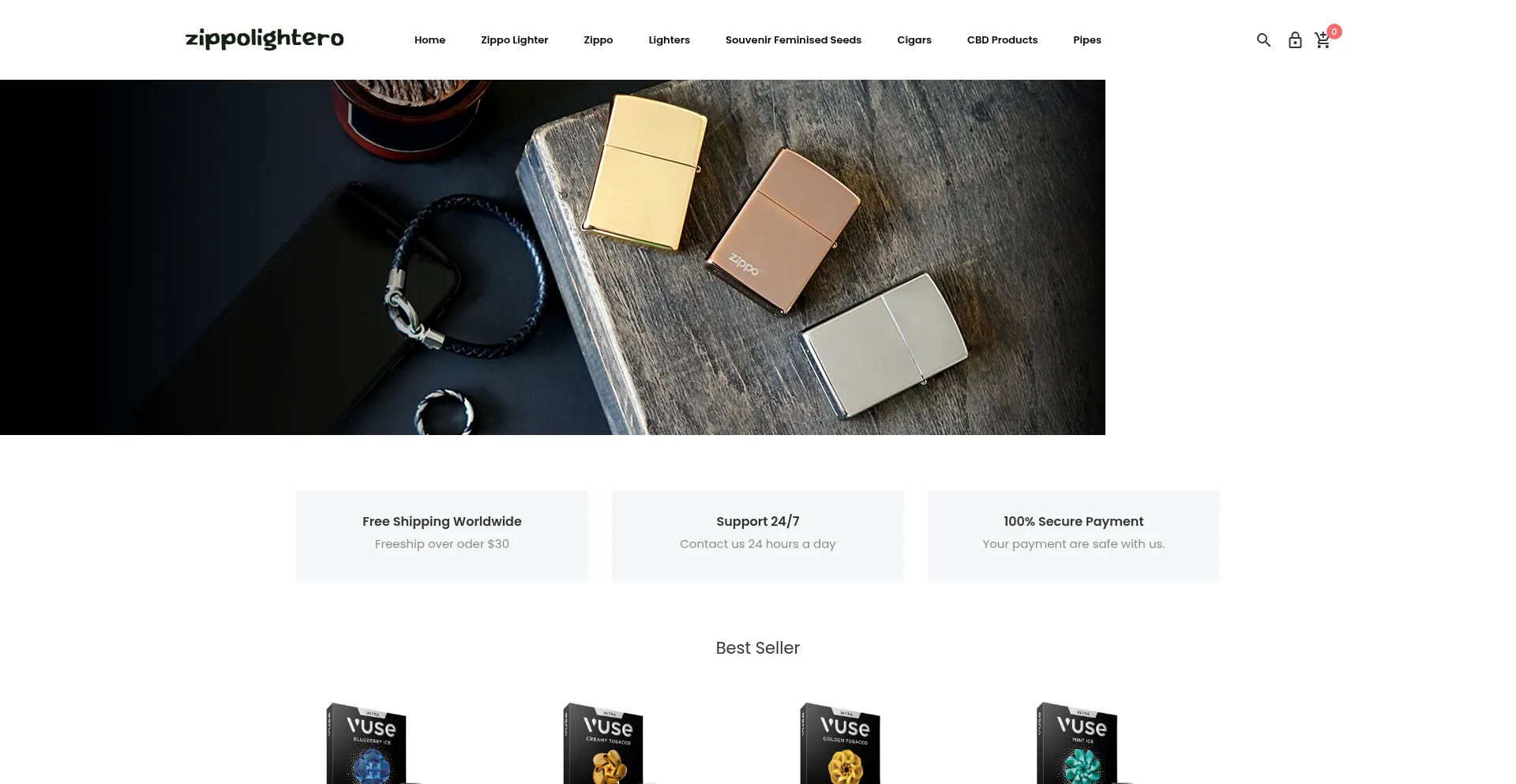The height and width of the screenshot is (784, 1516).
Task: Click the account lock icon
Action: pyautogui.click(x=1295, y=40)
